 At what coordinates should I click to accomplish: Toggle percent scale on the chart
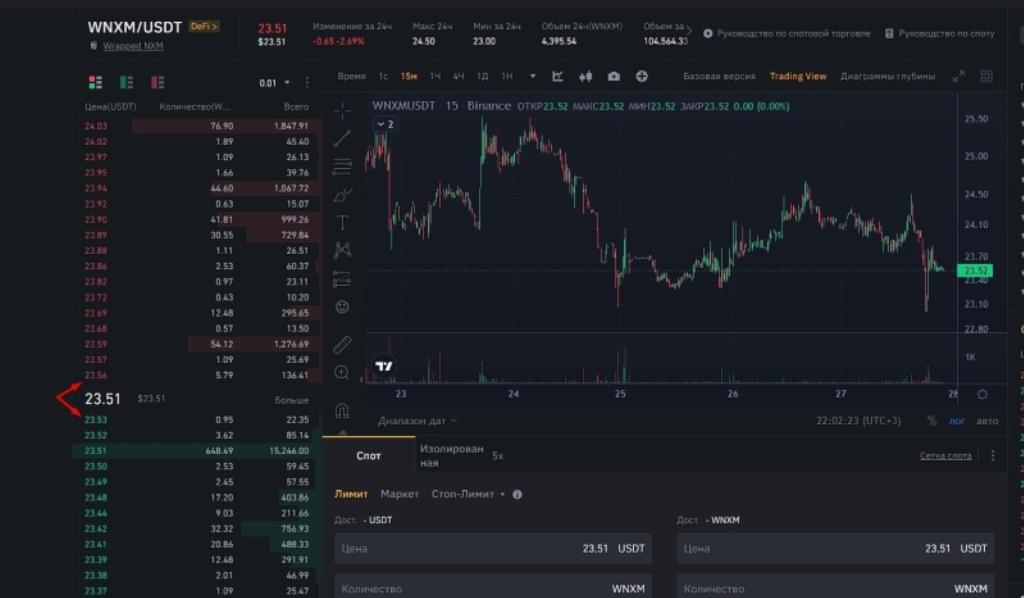[x=932, y=421]
